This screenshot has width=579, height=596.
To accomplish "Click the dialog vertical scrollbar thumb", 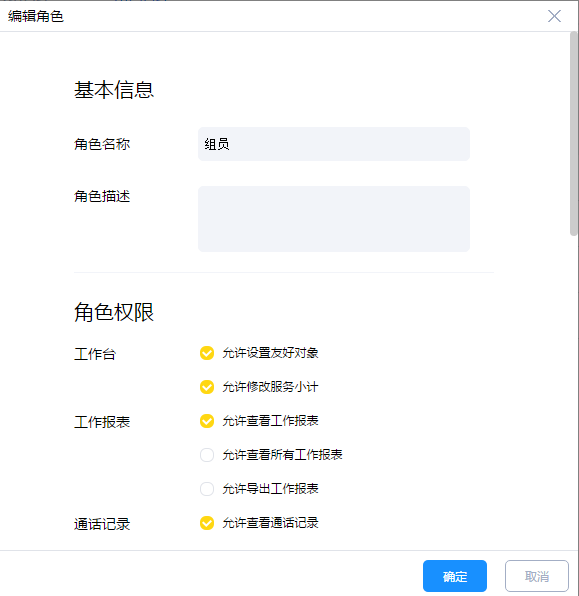I will [574, 134].
